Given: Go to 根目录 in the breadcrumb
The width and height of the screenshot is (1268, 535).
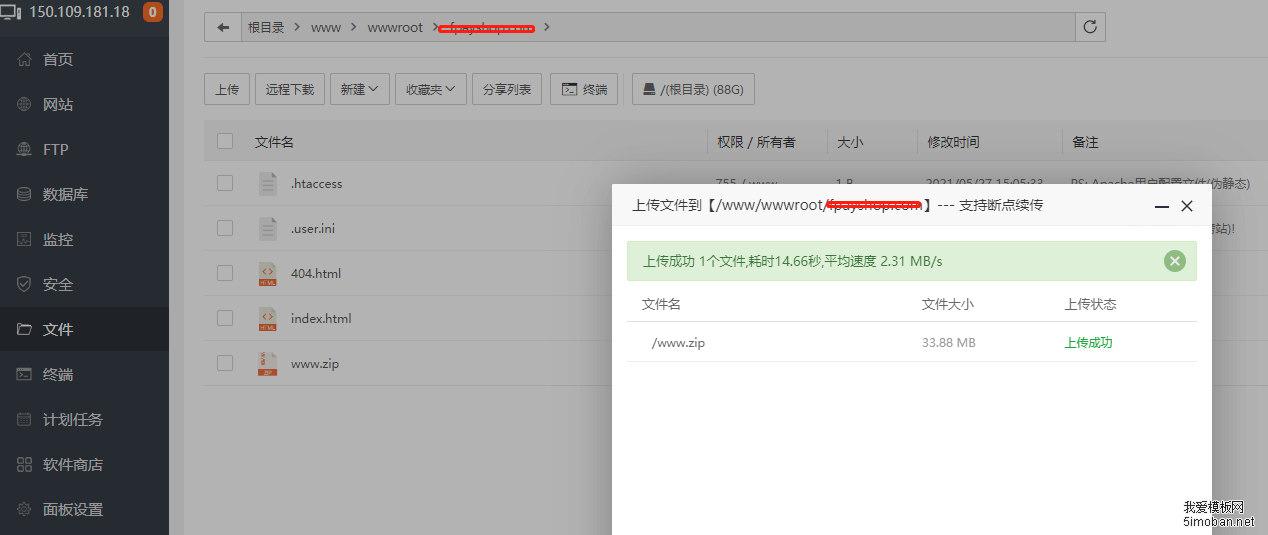Looking at the screenshot, I should point(266,27).
